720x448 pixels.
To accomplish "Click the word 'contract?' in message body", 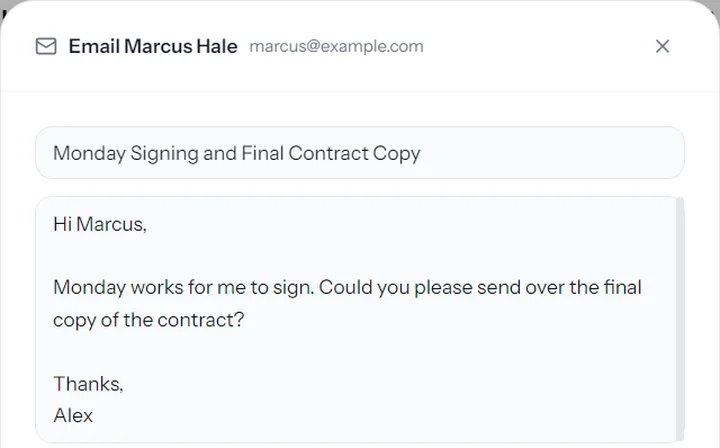I will pos(201,320).
